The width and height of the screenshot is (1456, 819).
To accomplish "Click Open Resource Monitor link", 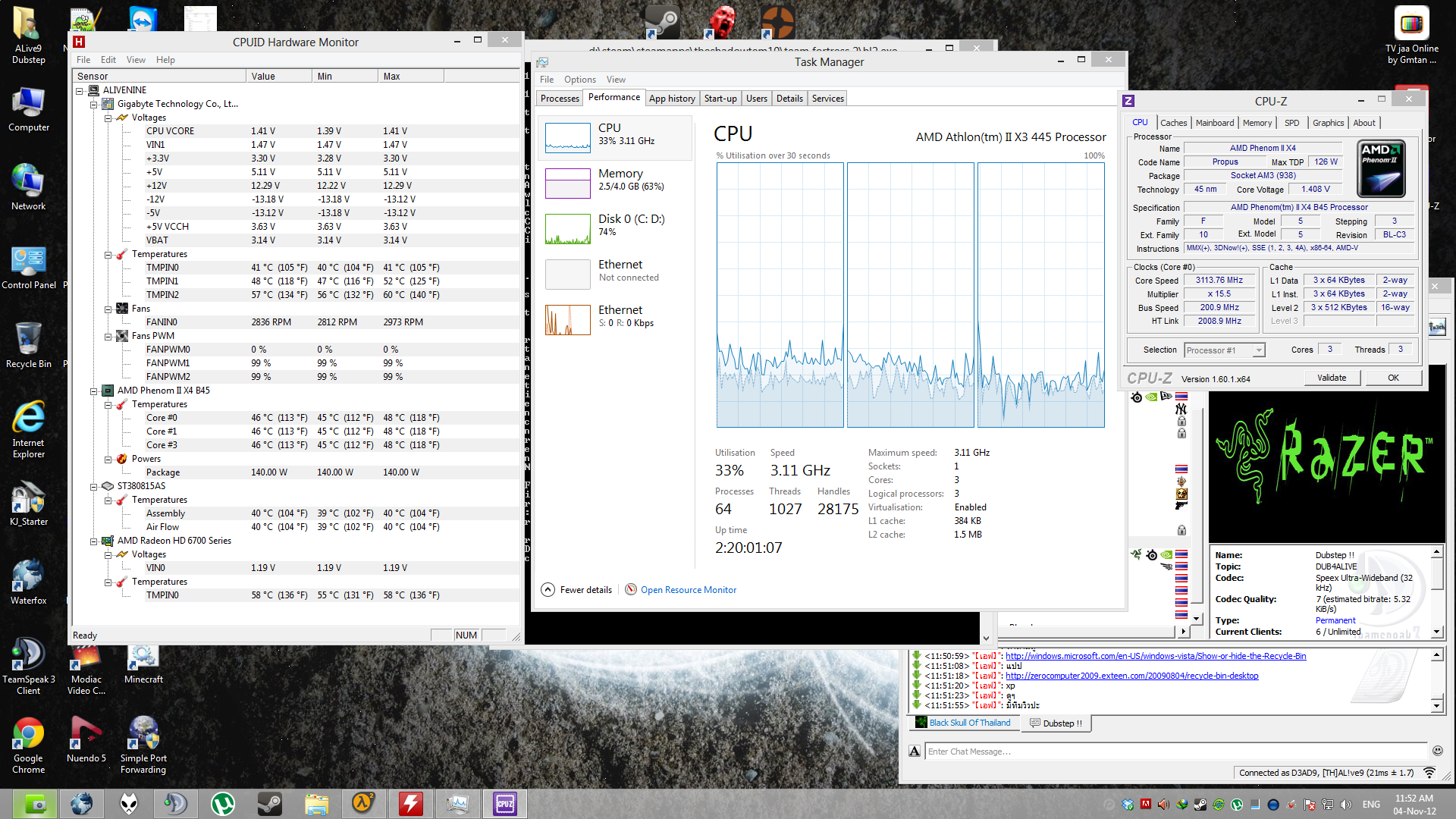I will coord(688,590).
